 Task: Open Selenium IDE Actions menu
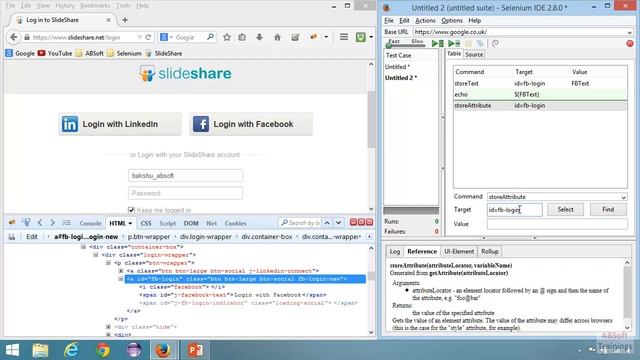pos(425,20)
